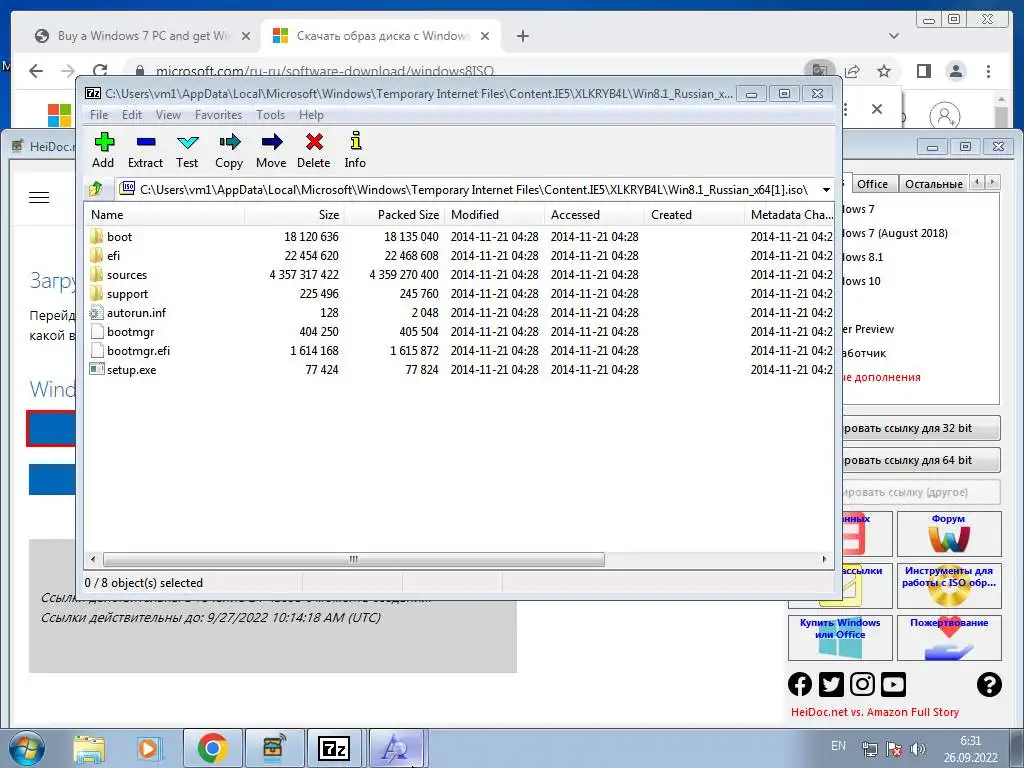The image size is (1024, 768).
Task: Switch to the 'Buy a Windows 7 PC' tab
Action: pos(141,36)
